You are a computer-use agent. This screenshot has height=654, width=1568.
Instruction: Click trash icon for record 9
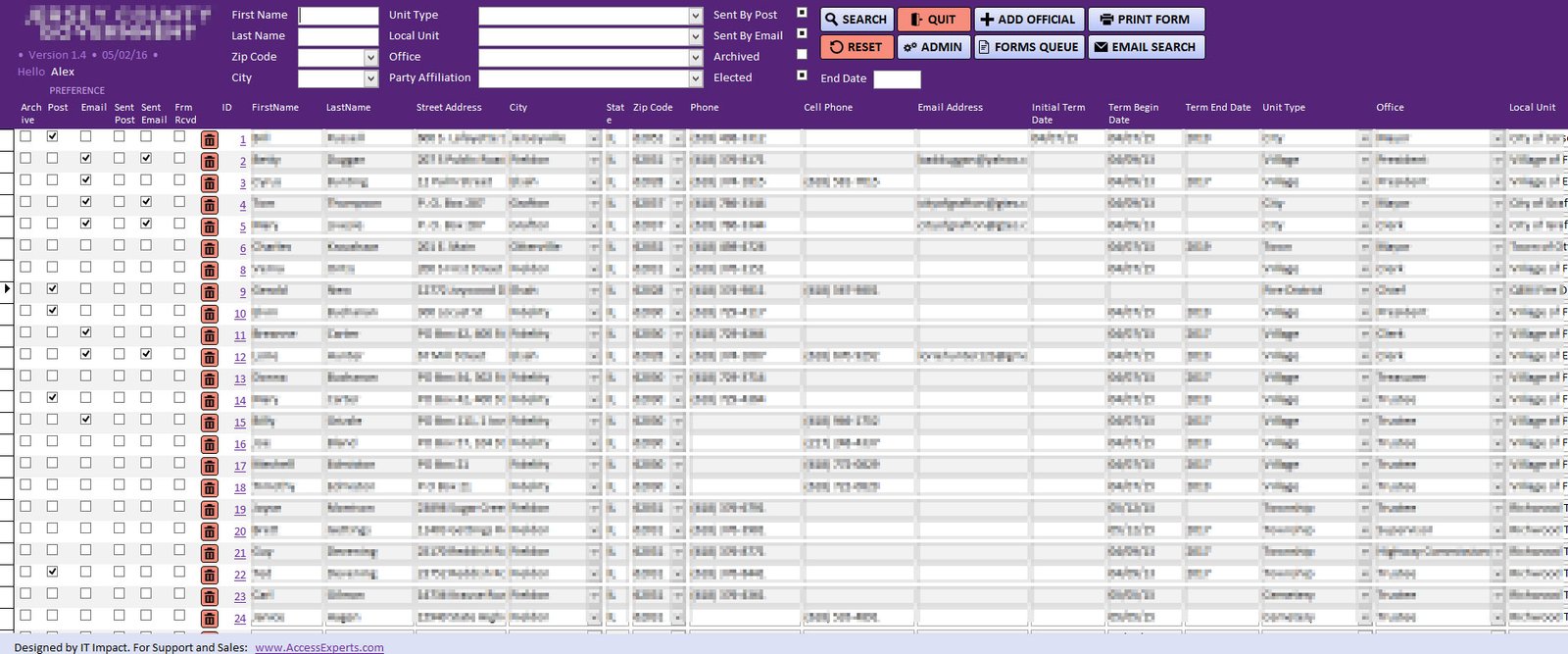pyautogui.click(x=210, y=292)
